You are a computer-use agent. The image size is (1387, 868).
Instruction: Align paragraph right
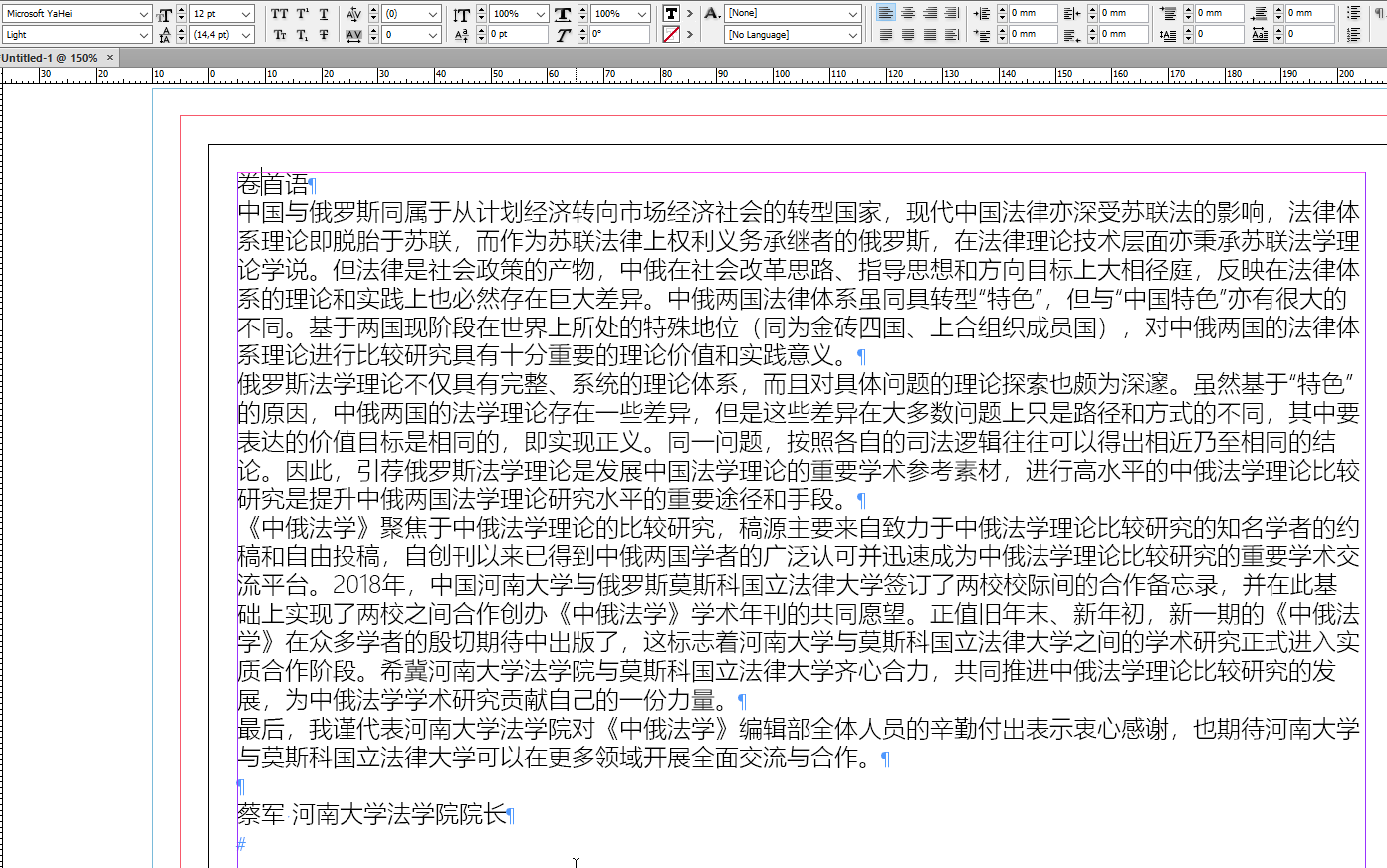(x=930, y=14)
